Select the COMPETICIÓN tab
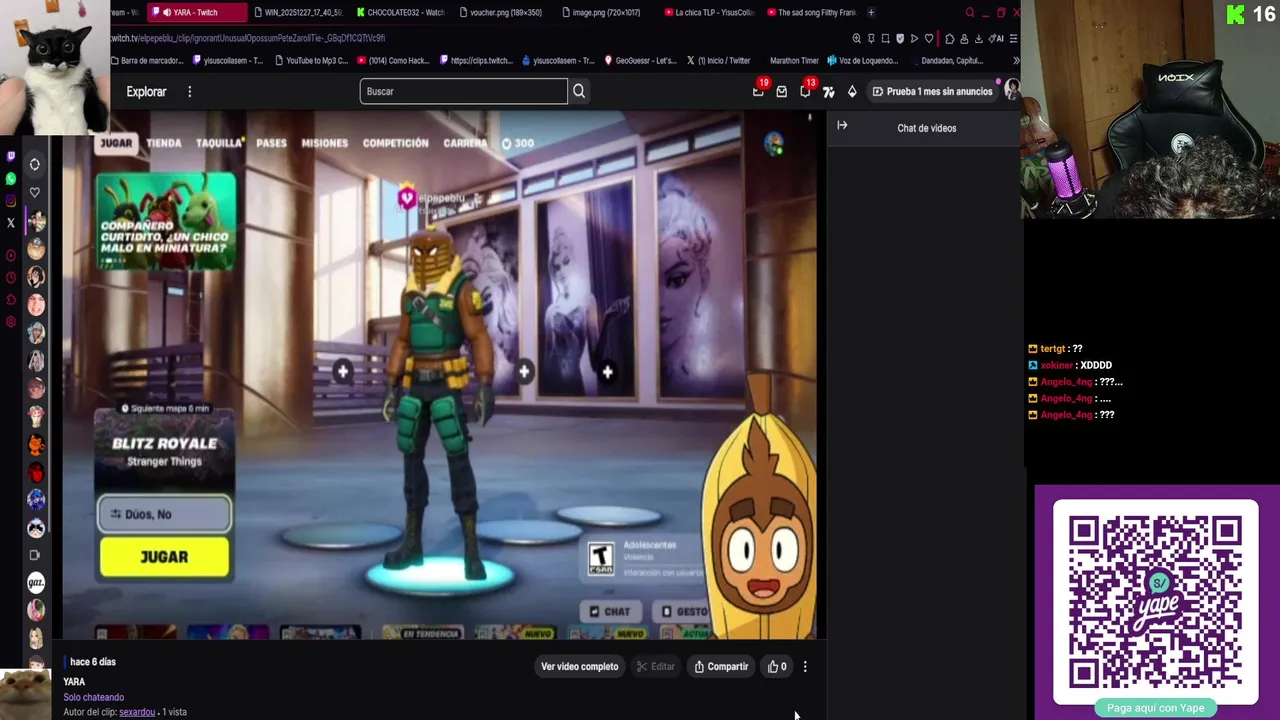The height and width of the screenshot is (720, 1280). tap(396, 143)
